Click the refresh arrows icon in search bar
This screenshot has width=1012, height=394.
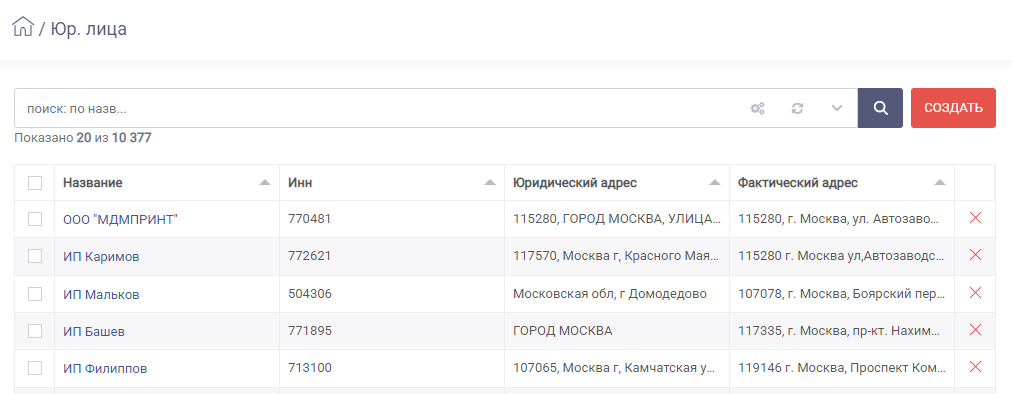coord(797,109)
